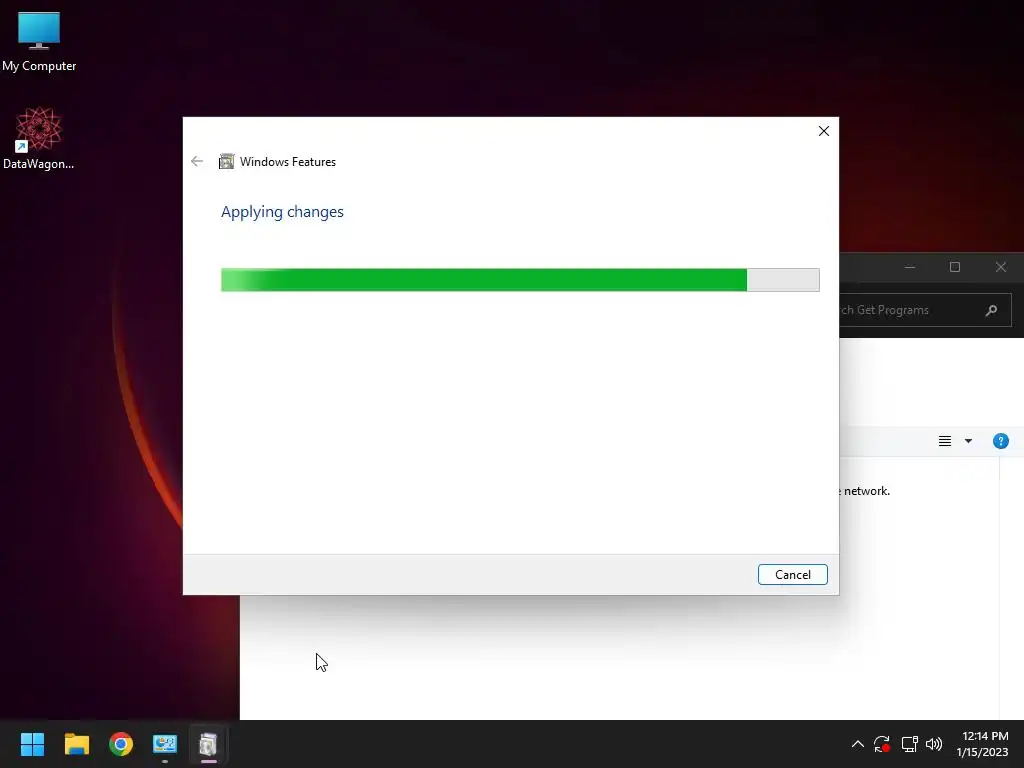This screenshot has height=768, width=1024.
Task: Expand the view options dropdown arrow
Action: coord(968,441)
